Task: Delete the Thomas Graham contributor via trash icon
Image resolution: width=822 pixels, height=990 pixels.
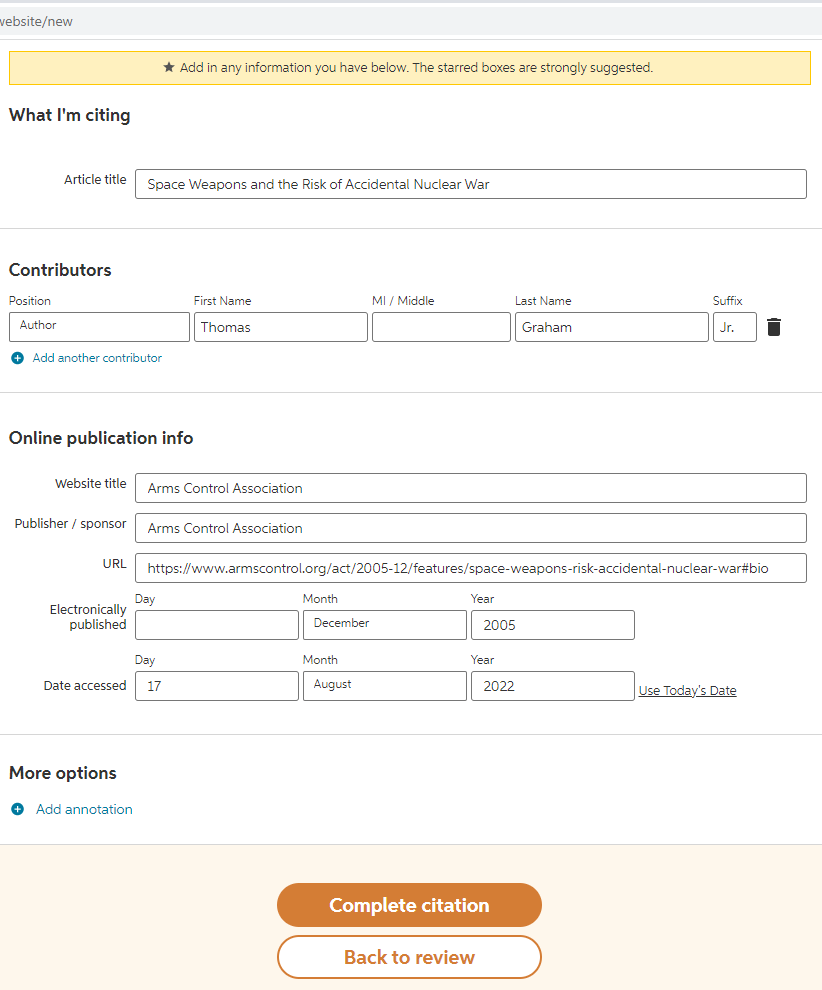Action: coord(774,327)
